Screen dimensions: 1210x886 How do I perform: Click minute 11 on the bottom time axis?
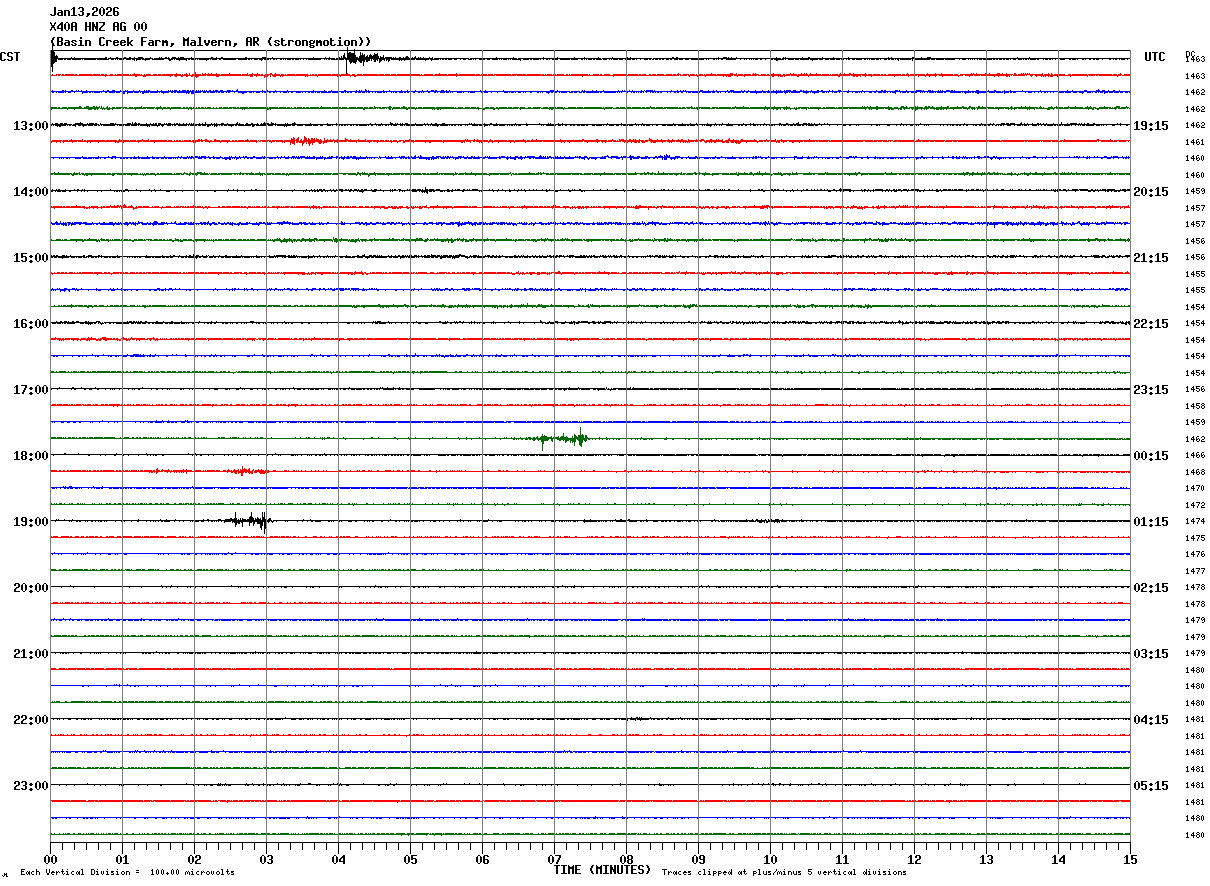pos(842,859)
